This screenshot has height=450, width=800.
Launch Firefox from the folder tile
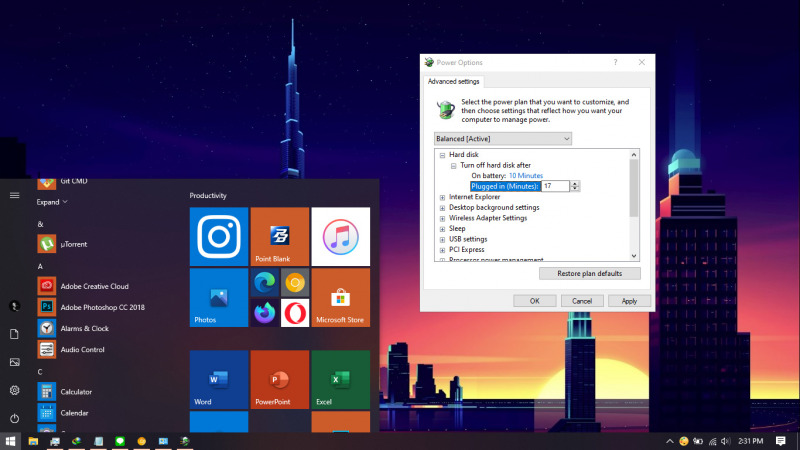point(265,313)
